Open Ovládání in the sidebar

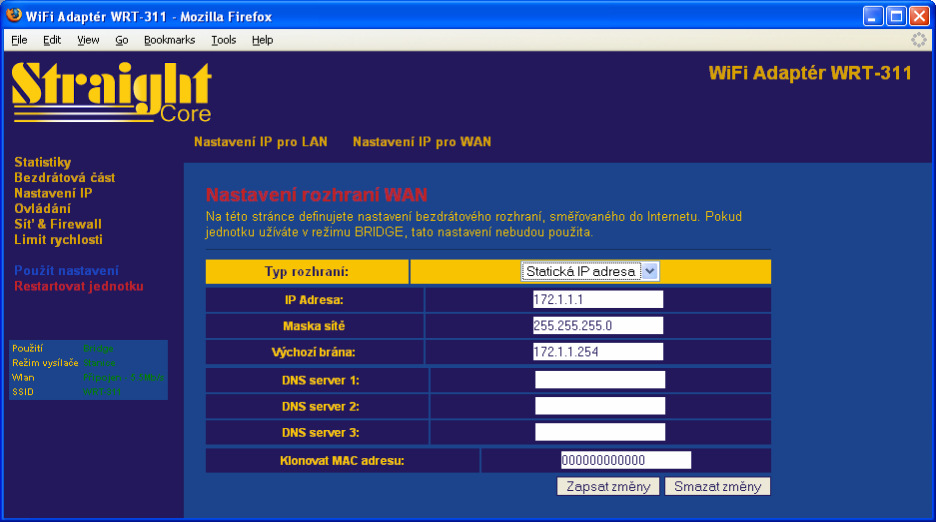click(x=42, y=209)
